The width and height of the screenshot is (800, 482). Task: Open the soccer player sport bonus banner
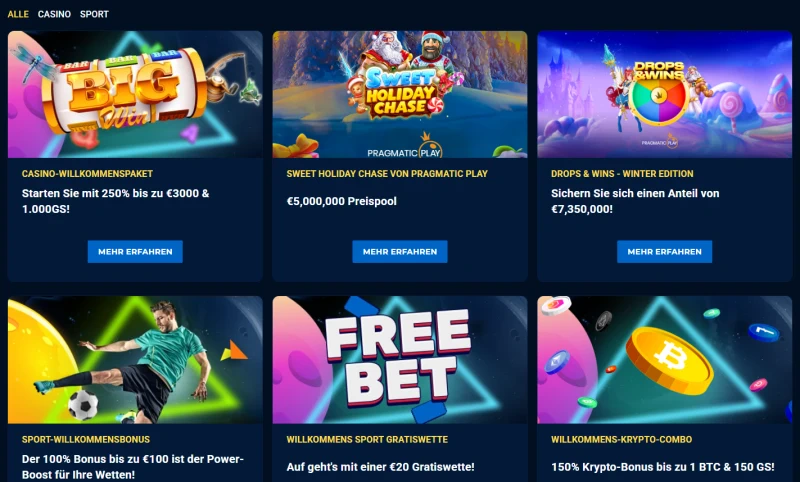[135, 360]
